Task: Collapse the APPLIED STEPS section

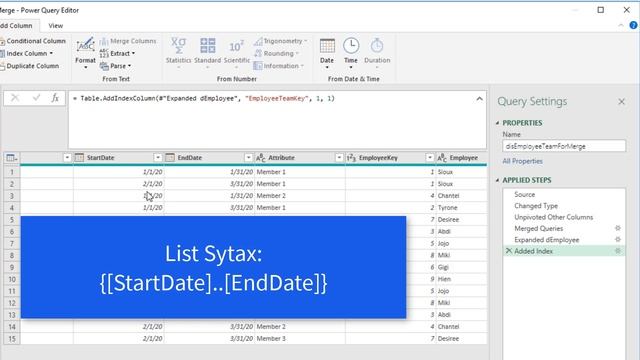Action: point(498,180)
